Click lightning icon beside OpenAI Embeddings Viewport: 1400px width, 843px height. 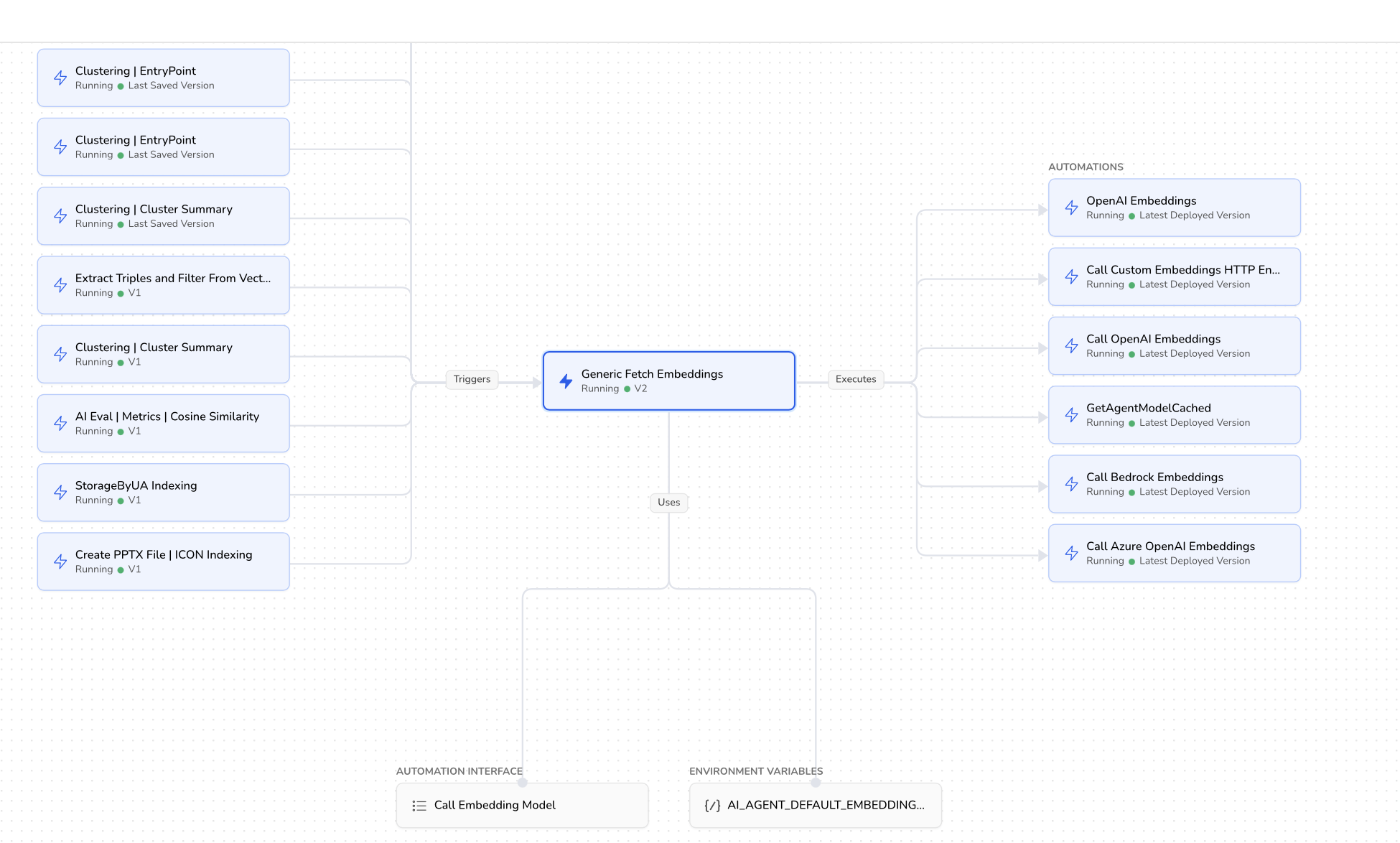[1071, 208]
